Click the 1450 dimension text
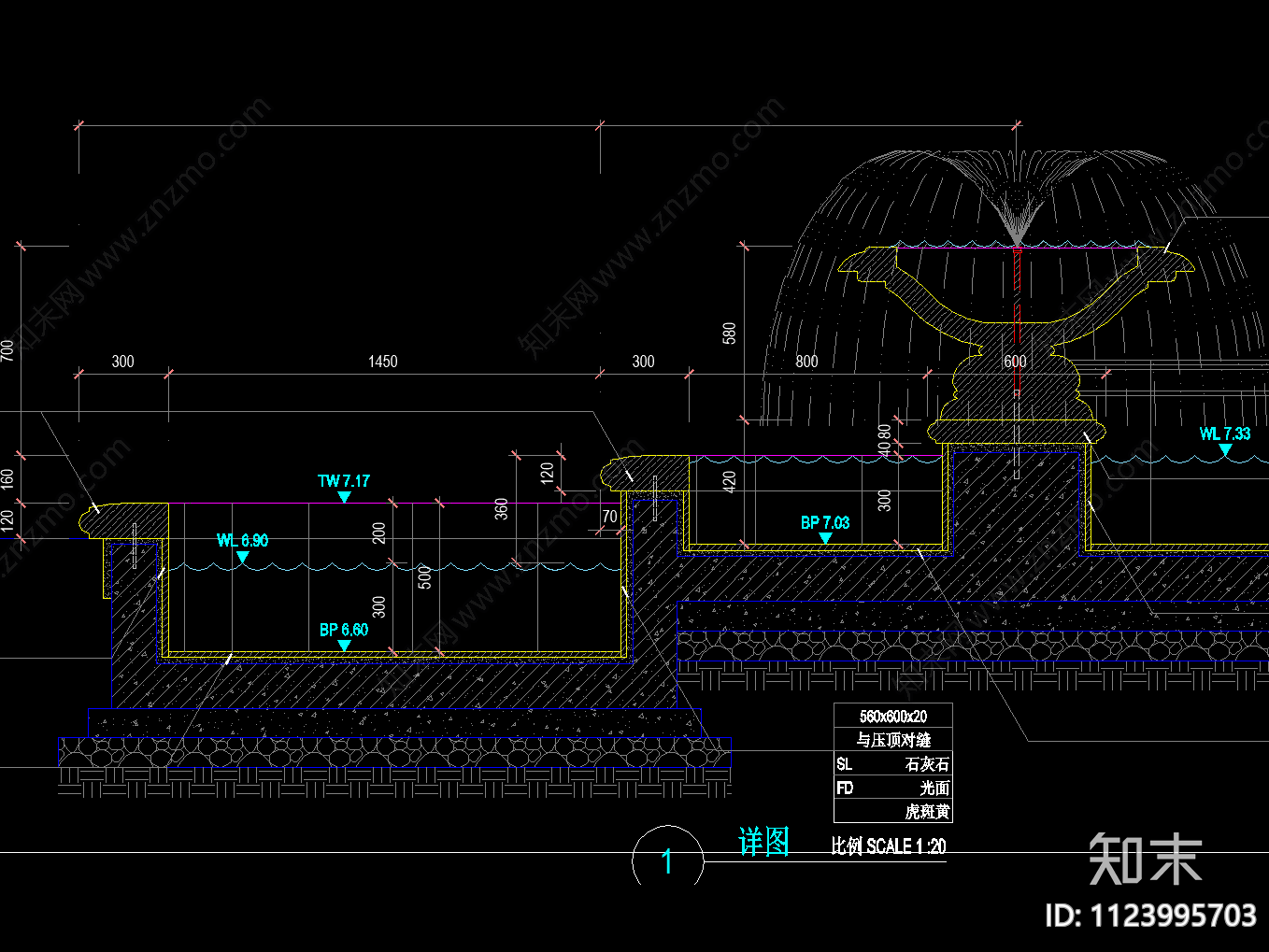 point(383,362)
